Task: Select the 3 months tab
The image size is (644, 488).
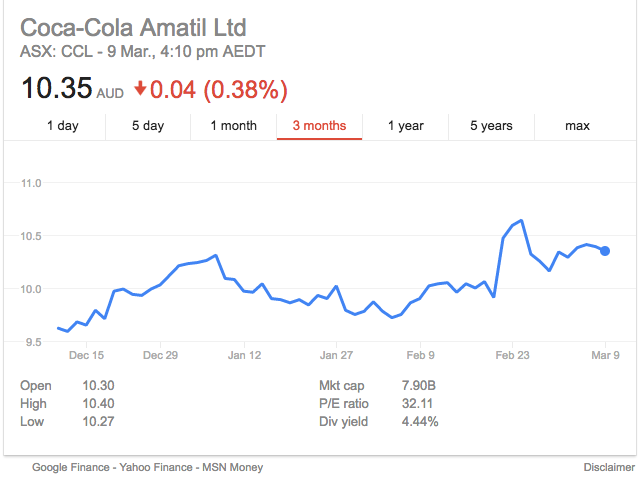Action: tap(320, 126)
